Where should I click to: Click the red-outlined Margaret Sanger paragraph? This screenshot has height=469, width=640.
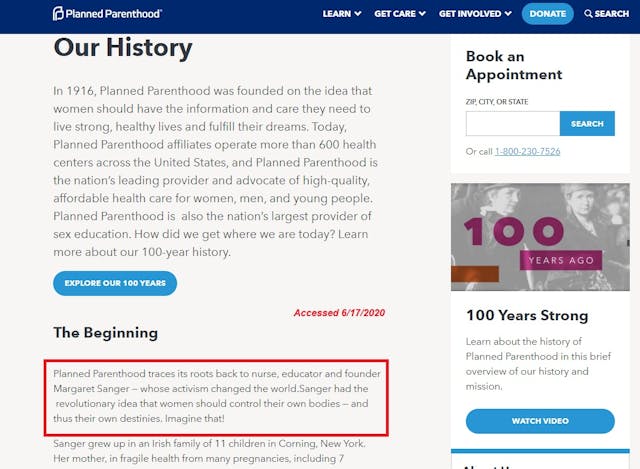(215, 396)
